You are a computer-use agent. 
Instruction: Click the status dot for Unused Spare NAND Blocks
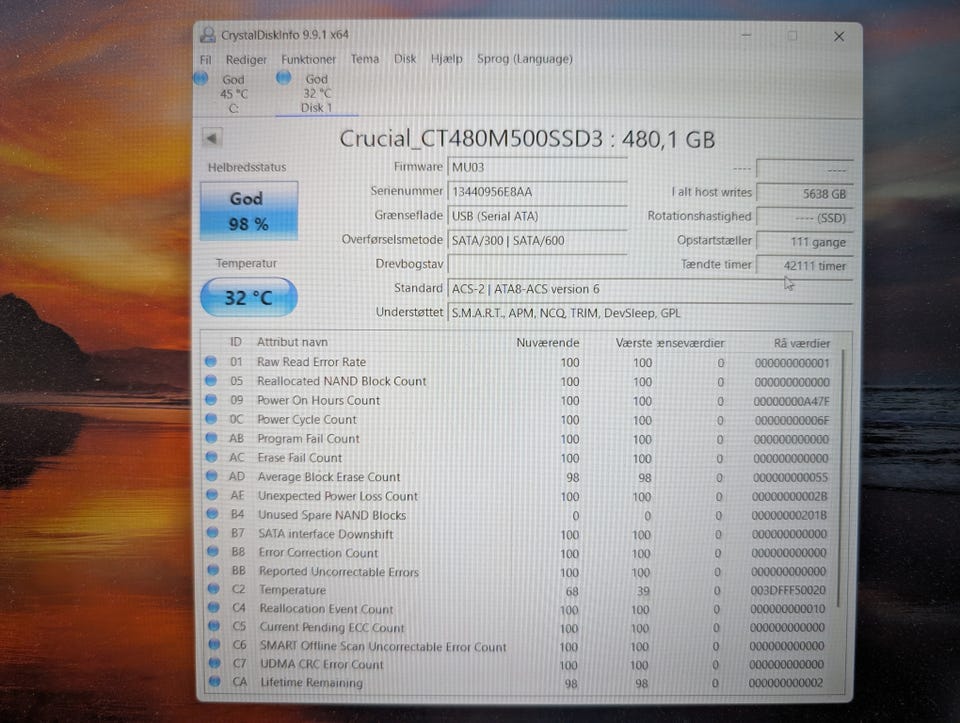(x=212, y=514)
